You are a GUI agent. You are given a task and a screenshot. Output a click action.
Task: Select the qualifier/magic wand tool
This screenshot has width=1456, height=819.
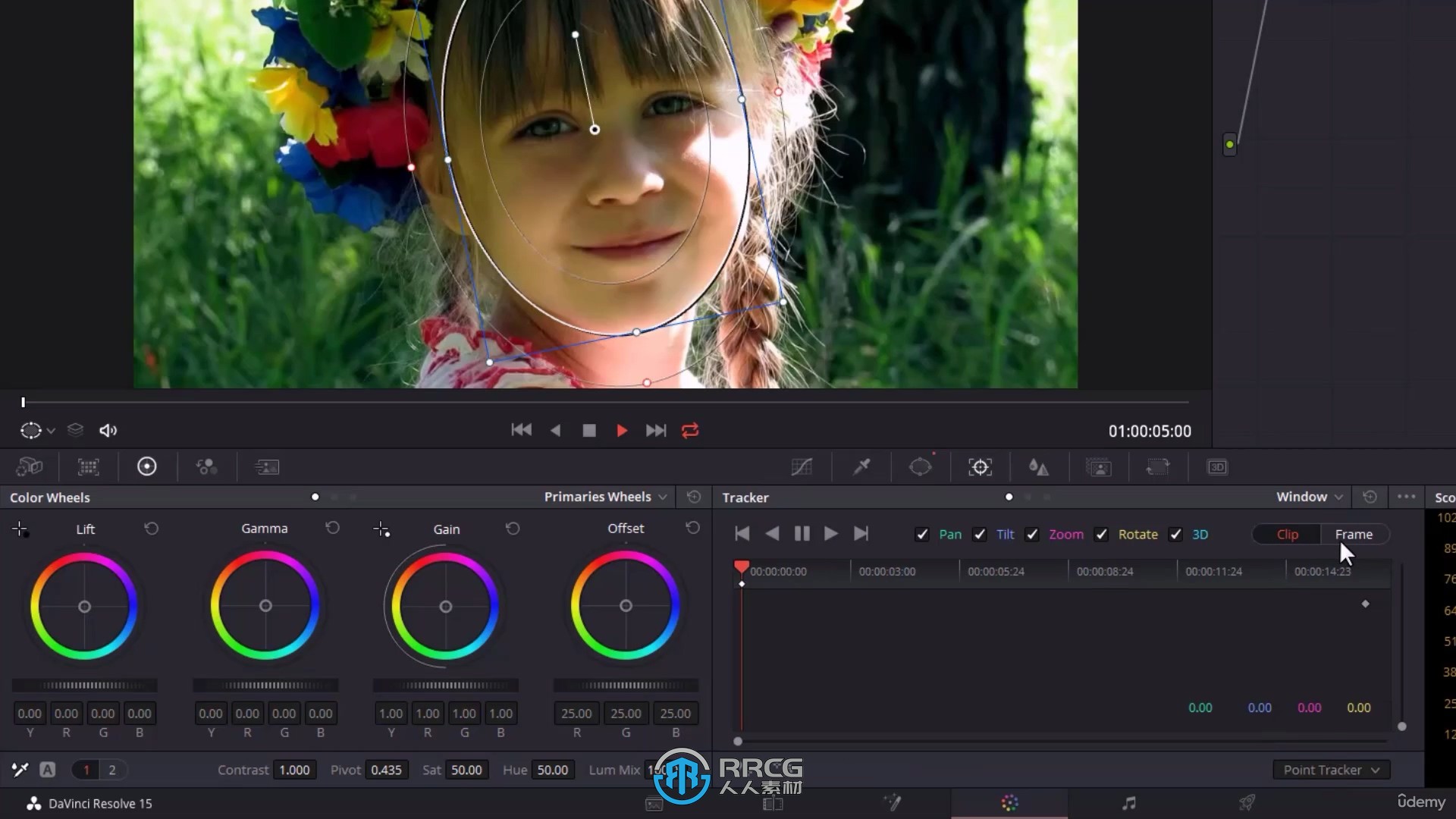click(861, 467)
